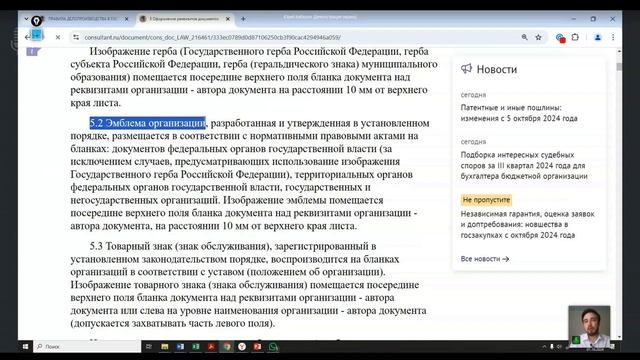Click the taskbar search box Поиск
The height and width of the screenshot is (360, 640).
pyautogui.click(x=87, y=347)
